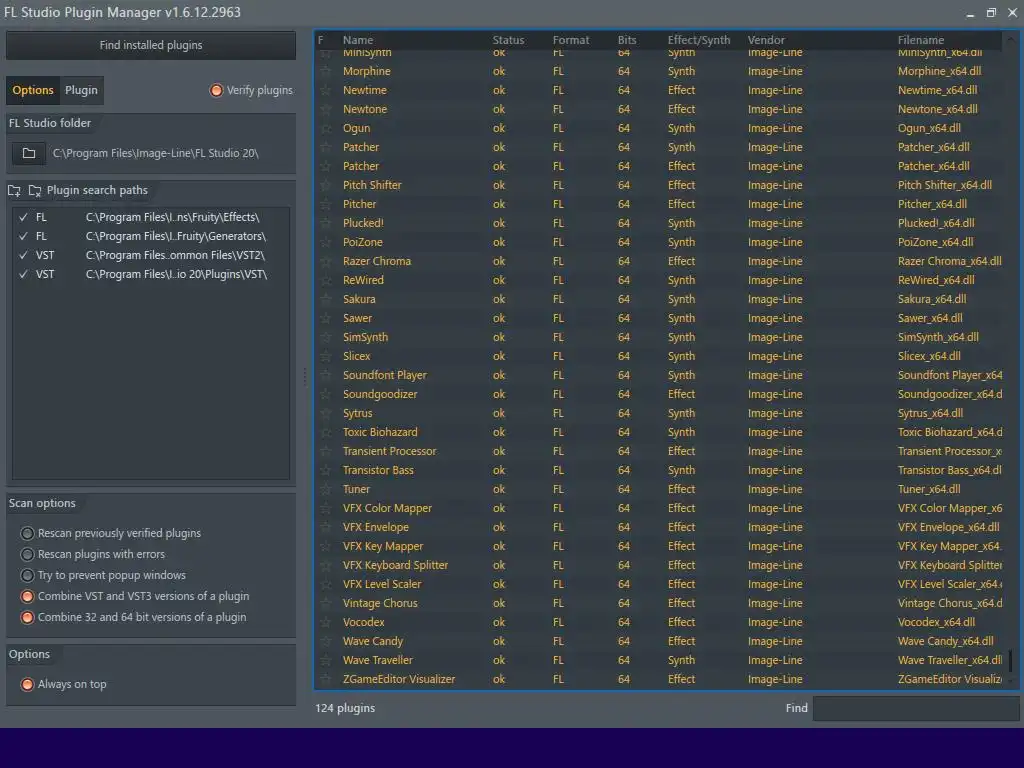Viewport: 1024px width, 768px height.
Task: Sort plugin list by Vendor column
Action: coord(766,40)
